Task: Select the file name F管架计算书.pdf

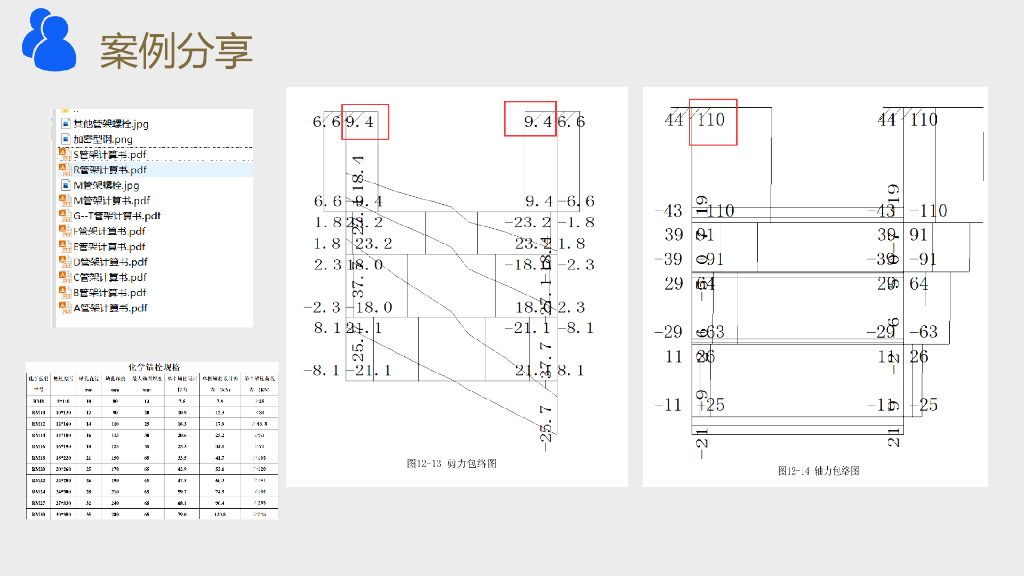Action: 109,231
